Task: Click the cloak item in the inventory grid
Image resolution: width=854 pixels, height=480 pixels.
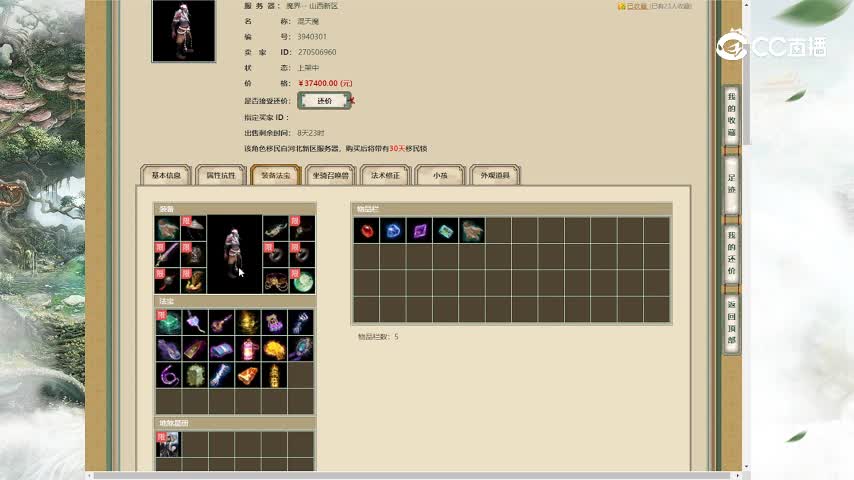Action: click(x=472, y=230)
